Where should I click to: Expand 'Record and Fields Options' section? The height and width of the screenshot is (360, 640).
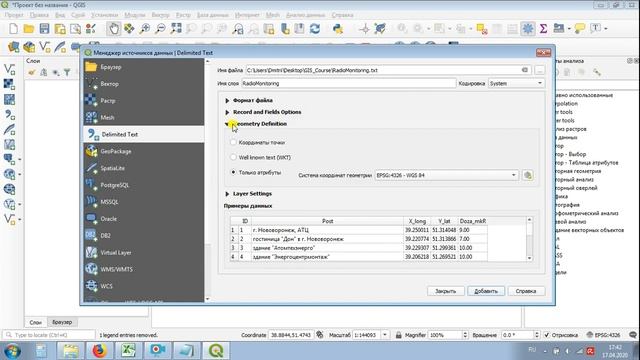point(227,112)
